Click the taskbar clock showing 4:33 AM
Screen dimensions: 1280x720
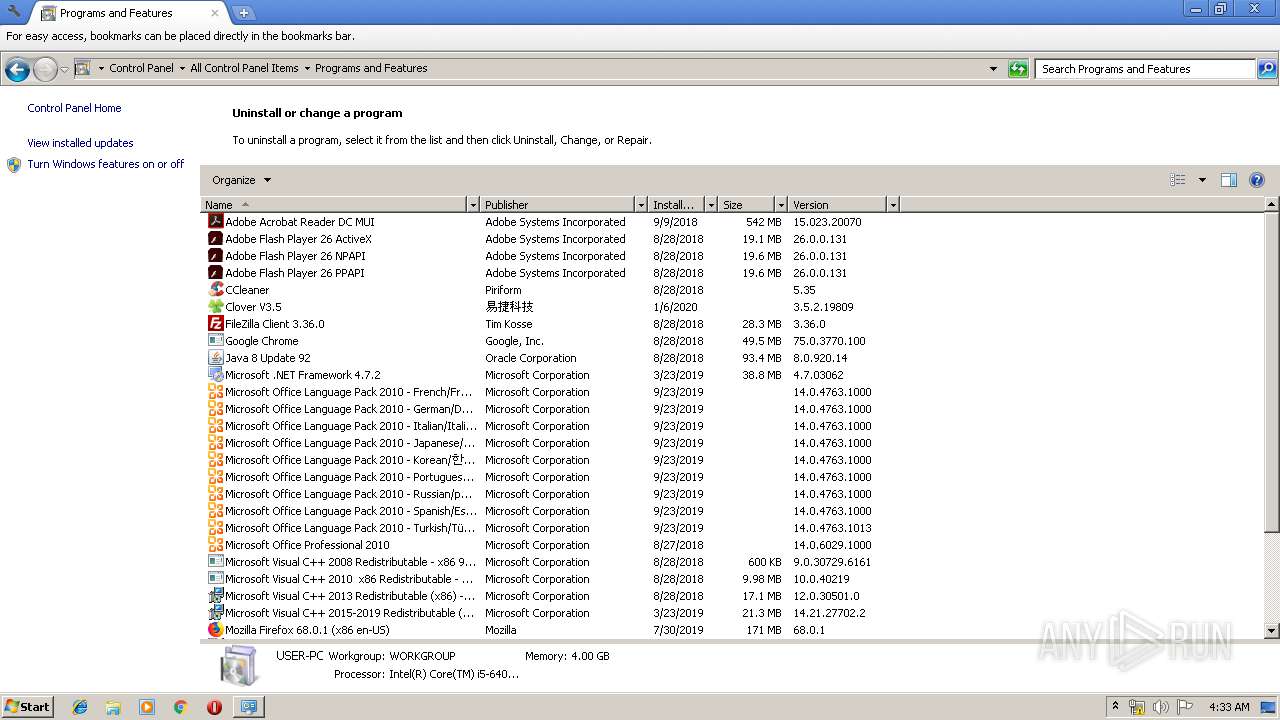1229,707
